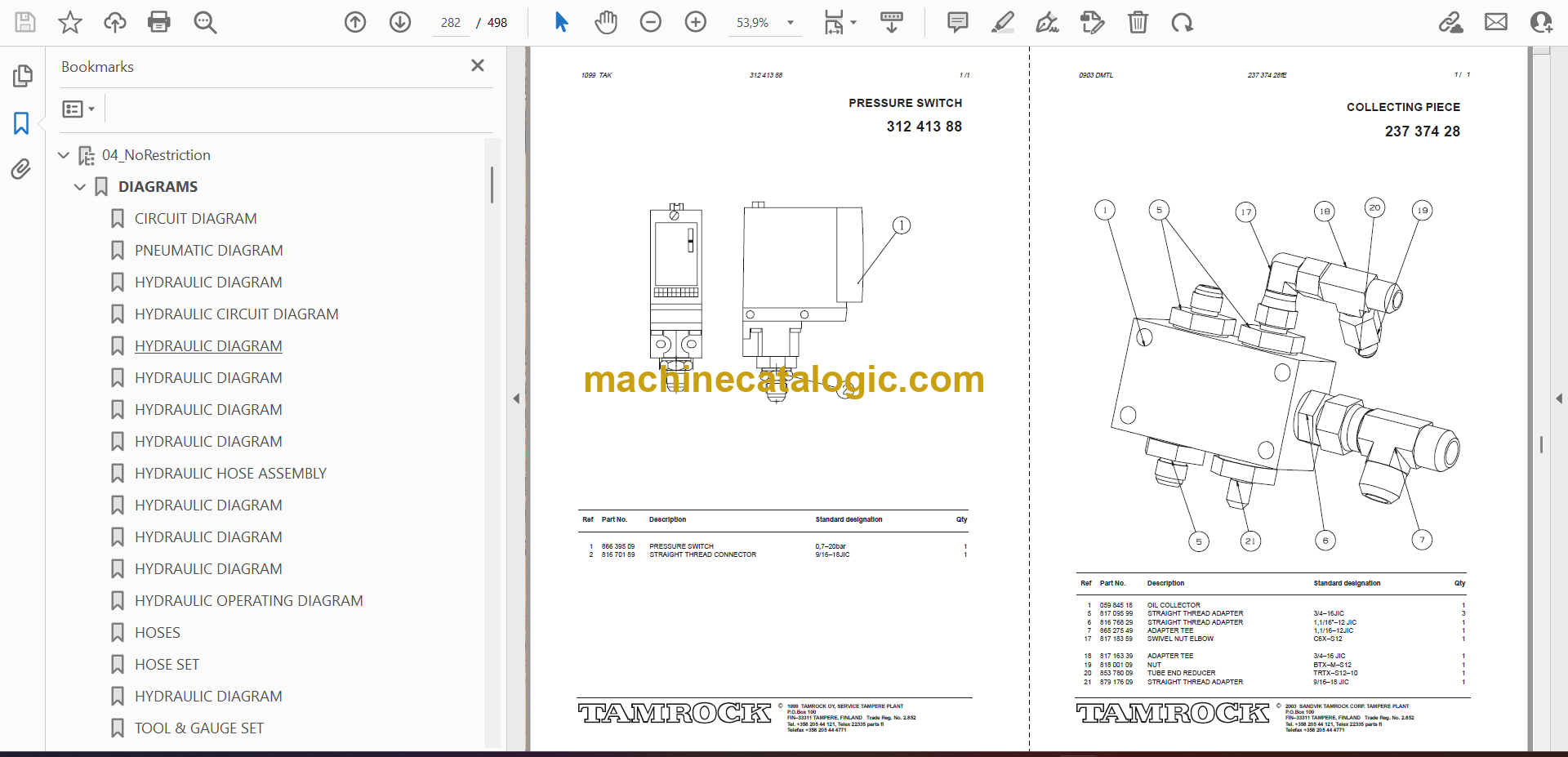
Task: Open the find text magnifier tool
Action: coord(205,22)
